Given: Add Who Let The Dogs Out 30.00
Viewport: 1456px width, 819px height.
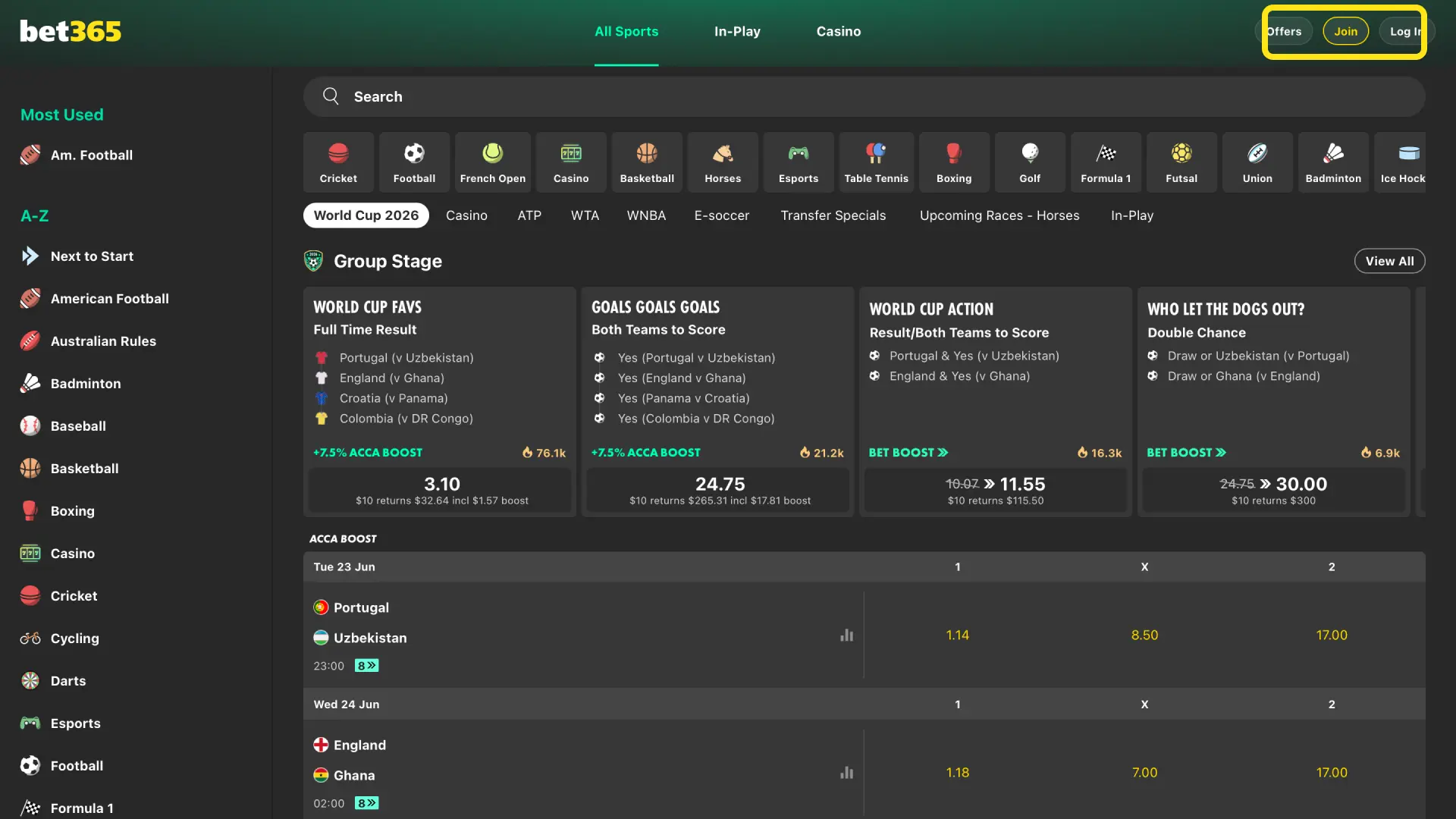Looking at the screenshot, I should (1274, 490).
